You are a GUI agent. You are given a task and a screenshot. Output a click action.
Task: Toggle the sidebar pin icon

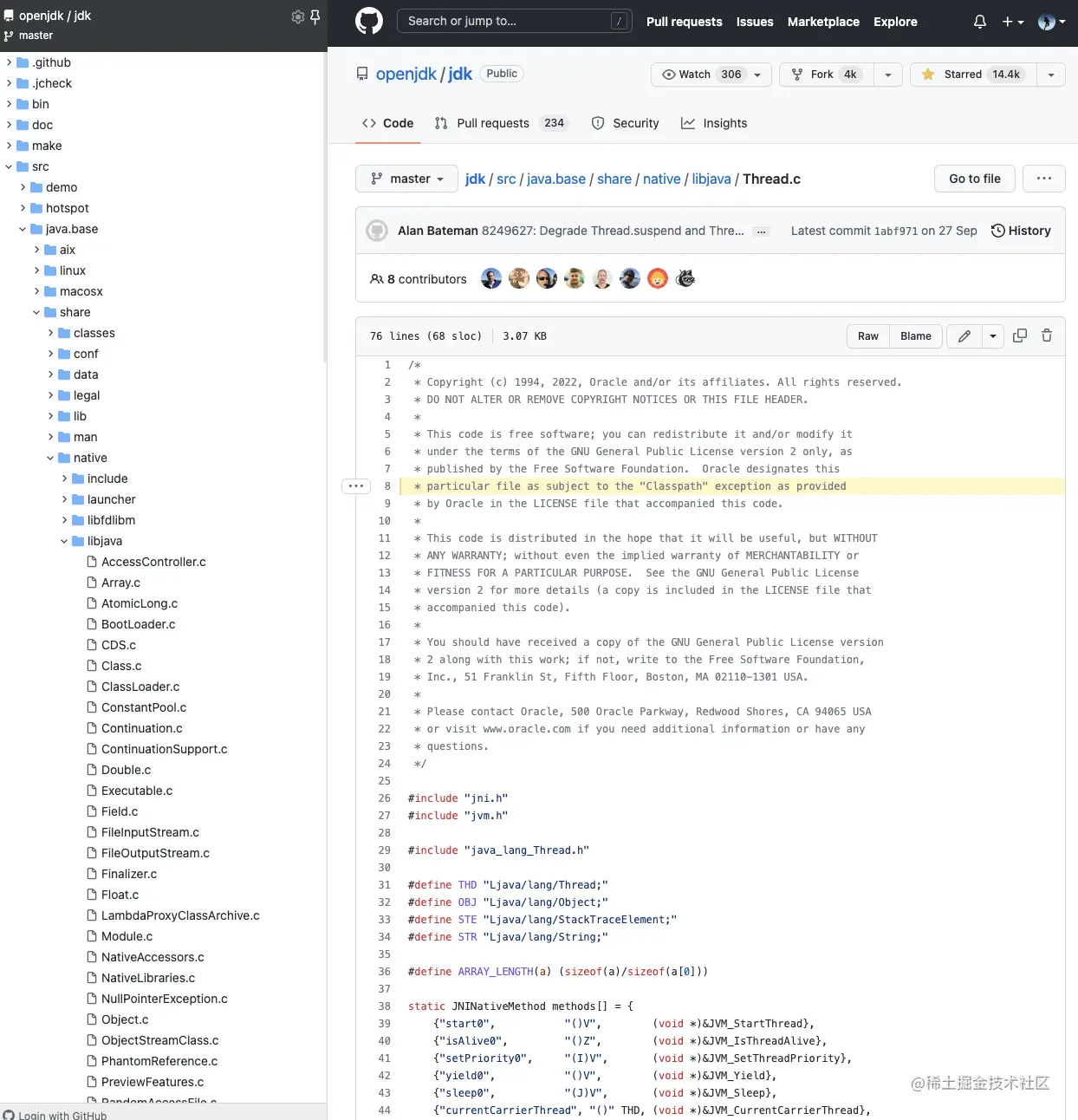315,16
